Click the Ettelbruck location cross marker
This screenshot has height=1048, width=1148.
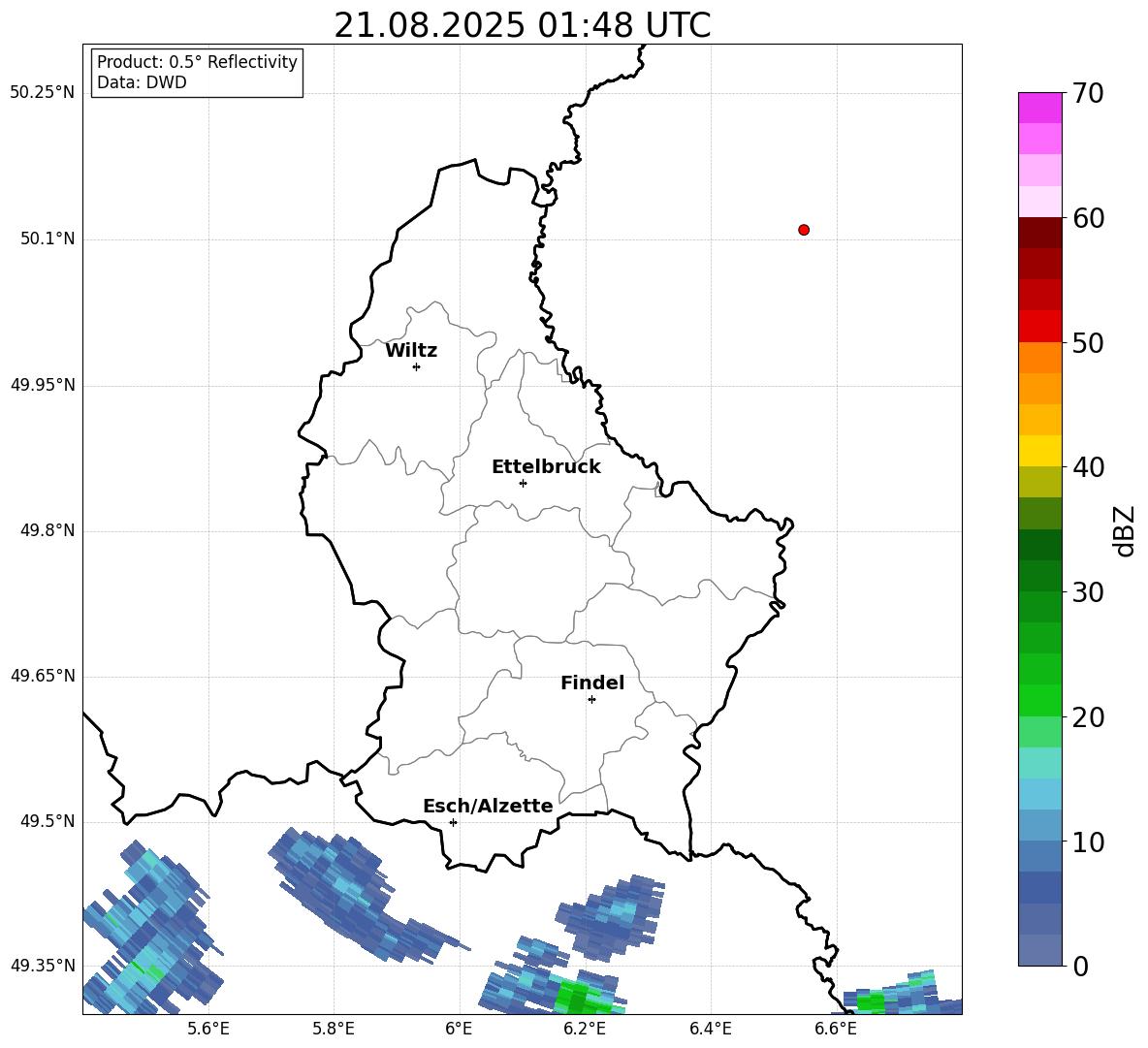(523, 483)
